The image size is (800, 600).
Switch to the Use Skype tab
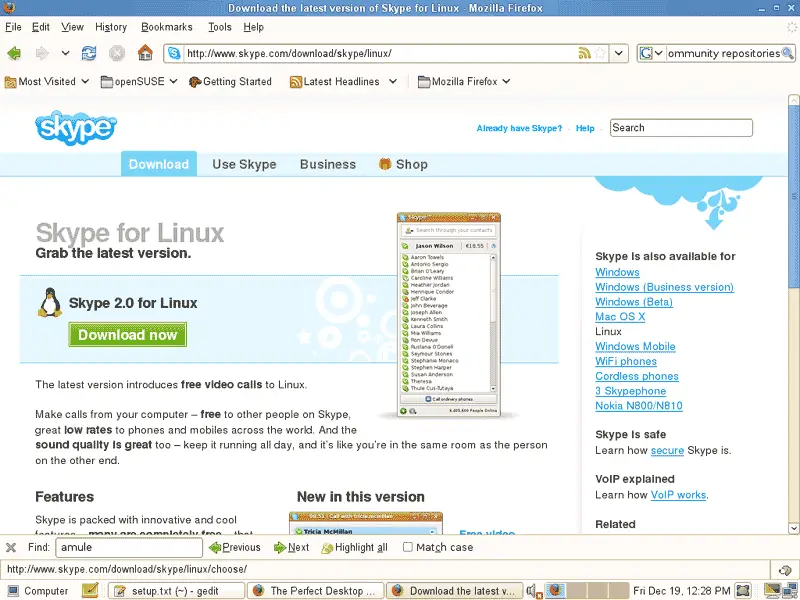tap(244, 164)
